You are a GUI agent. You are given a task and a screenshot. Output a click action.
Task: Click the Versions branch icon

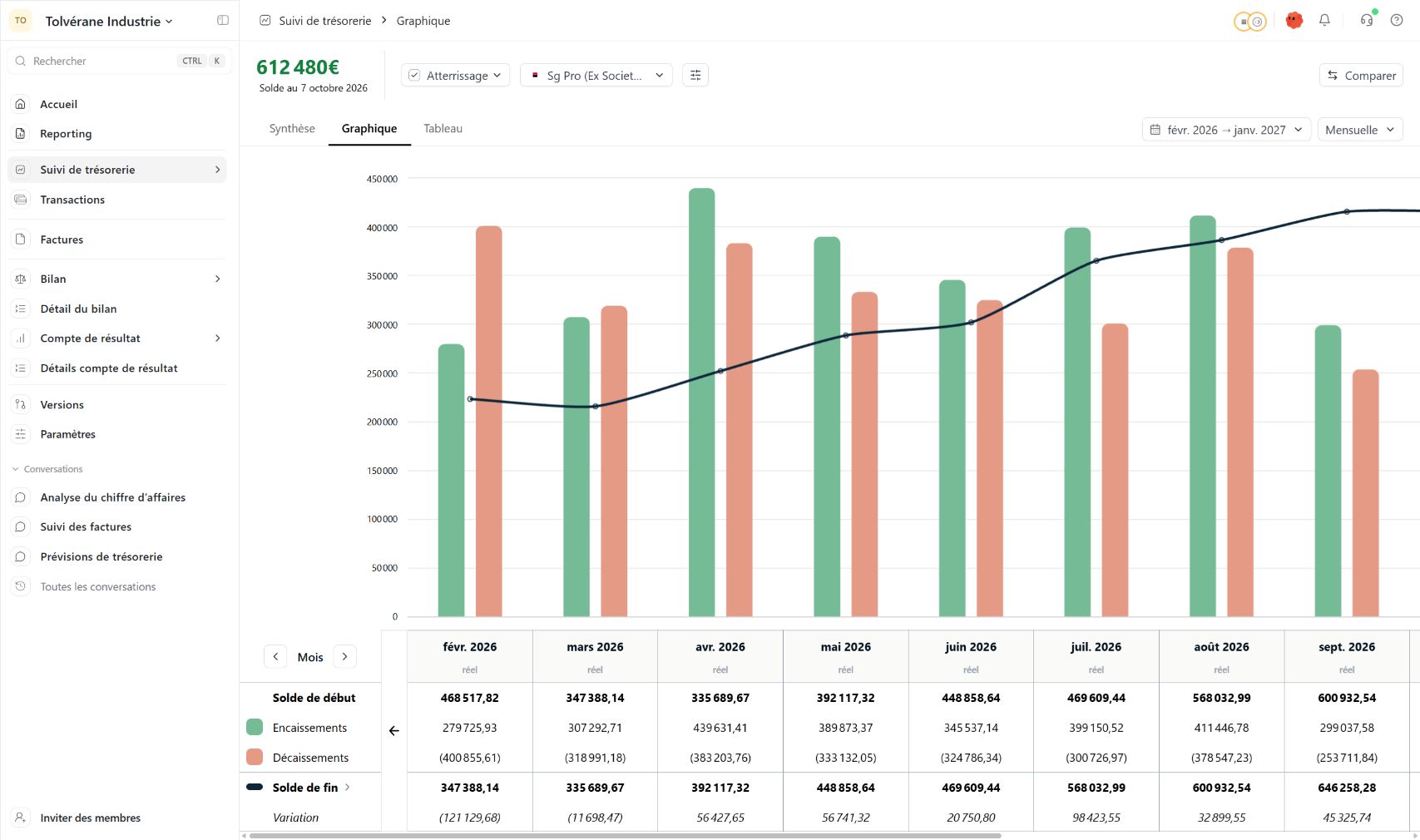click(21, 405)
